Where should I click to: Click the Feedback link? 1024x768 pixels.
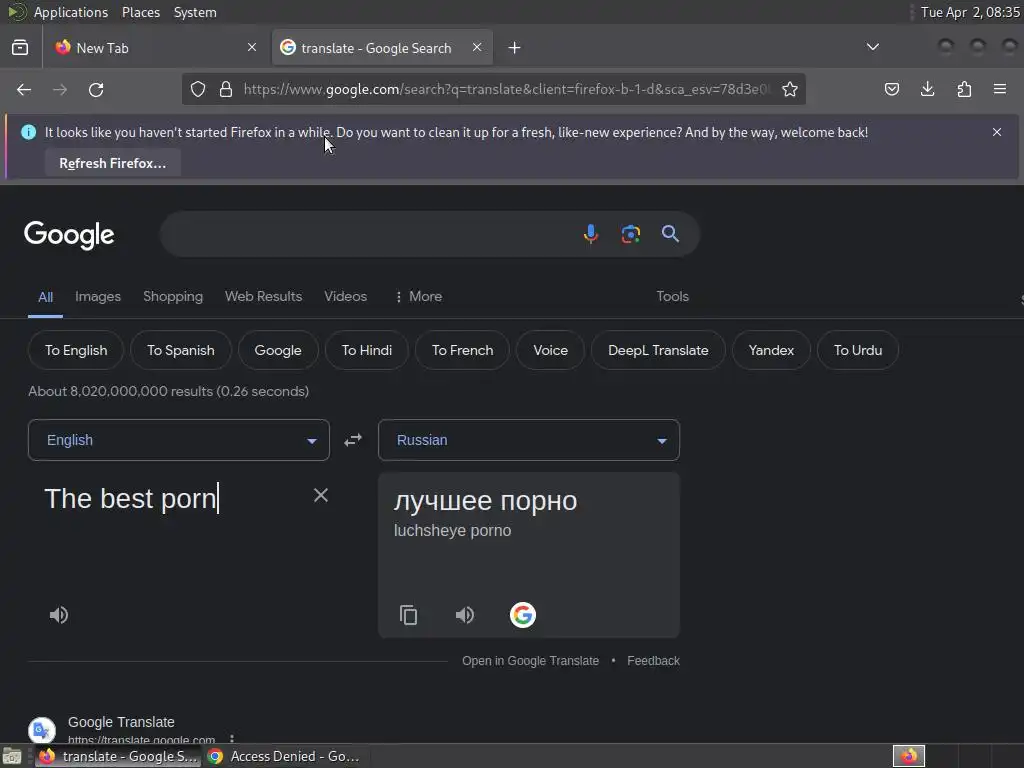coord(654,661)
